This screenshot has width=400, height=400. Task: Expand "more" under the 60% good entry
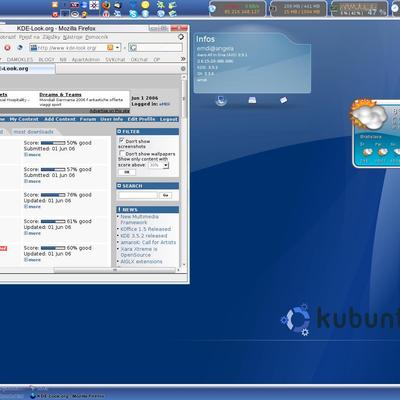click(x=32, y=260)
